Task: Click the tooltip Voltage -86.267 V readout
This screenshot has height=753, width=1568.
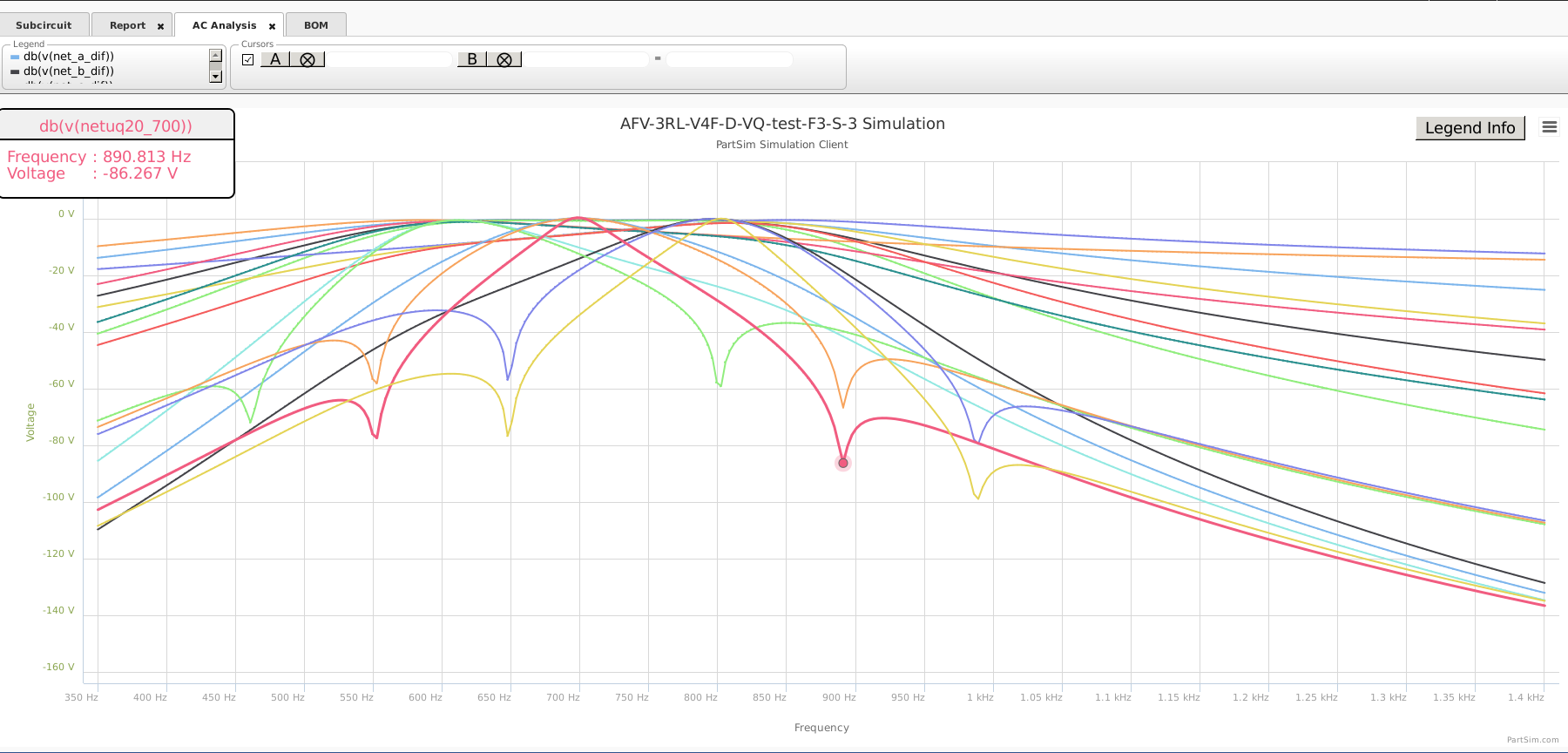Action: click(92, 173)
